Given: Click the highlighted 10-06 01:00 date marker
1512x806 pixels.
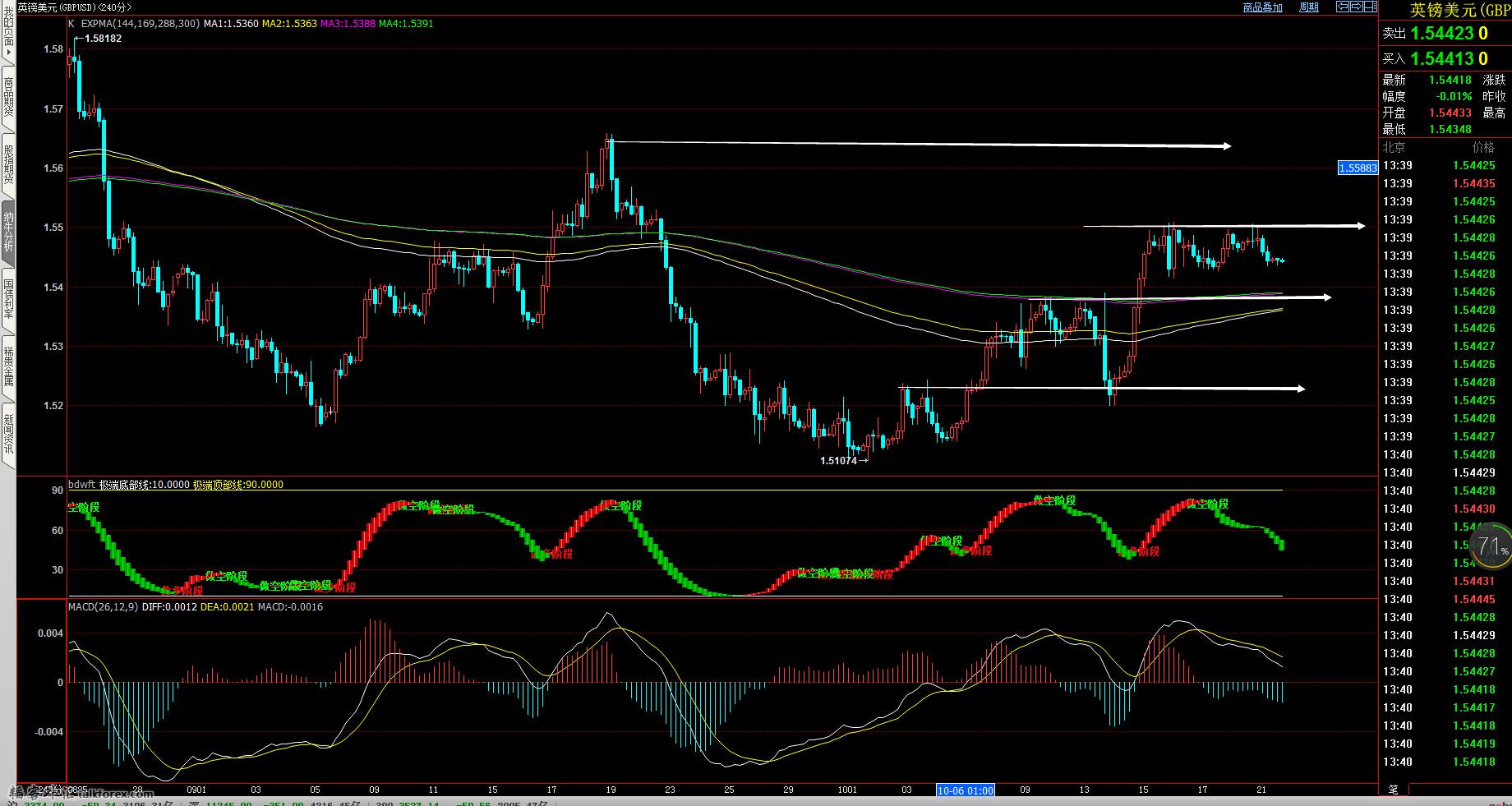Looking at the screenshot, I should coord(966,790).
